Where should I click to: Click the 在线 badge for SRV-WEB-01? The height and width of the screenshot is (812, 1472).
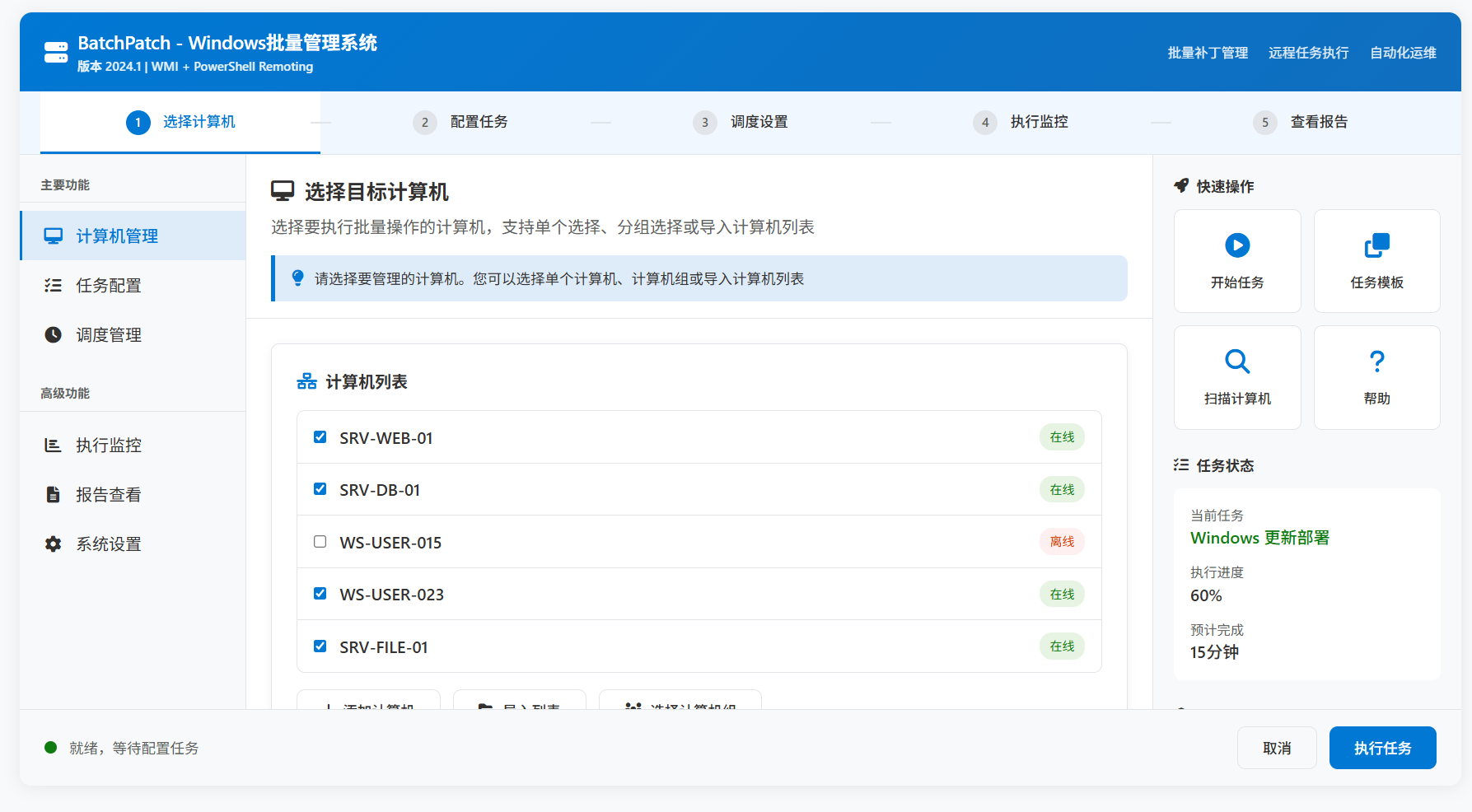[x=1062, y=437]
